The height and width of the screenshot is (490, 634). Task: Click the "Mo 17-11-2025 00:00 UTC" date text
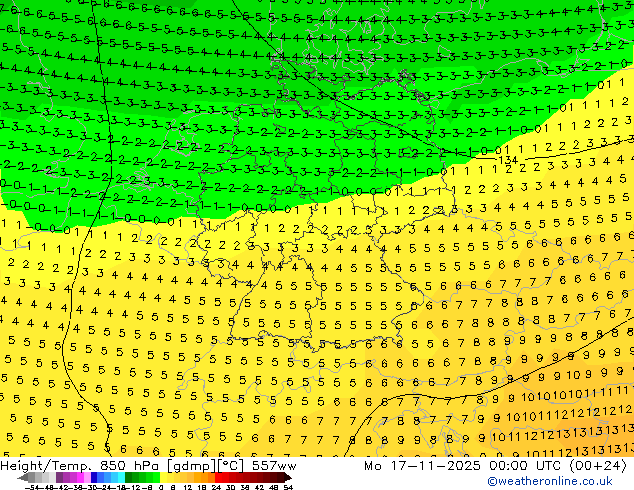point(464,466)
